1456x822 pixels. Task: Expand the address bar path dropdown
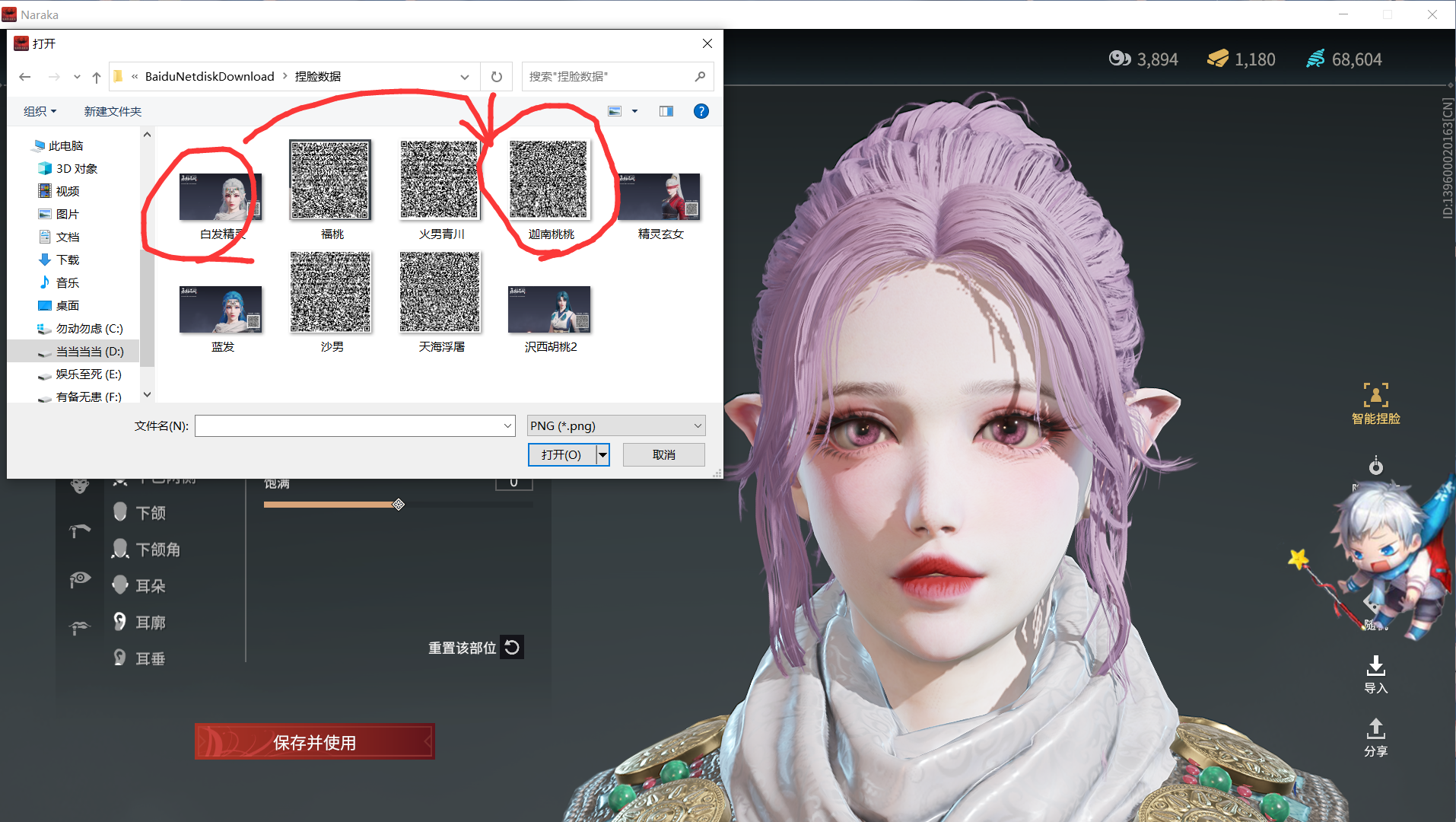click(465, 77)
